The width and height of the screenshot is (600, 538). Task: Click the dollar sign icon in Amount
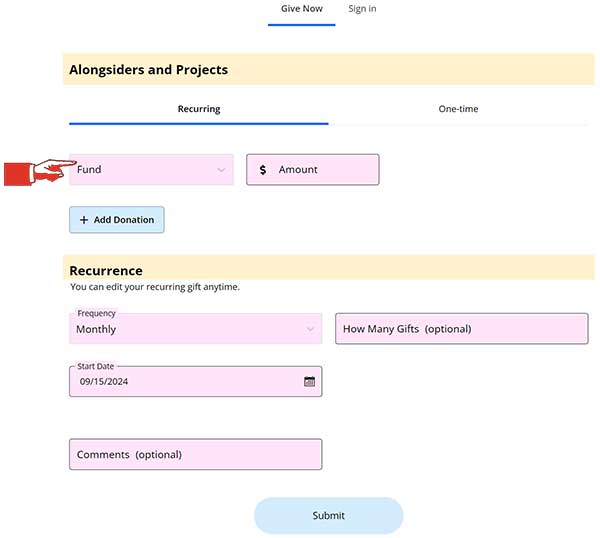[x=262, y=170]
